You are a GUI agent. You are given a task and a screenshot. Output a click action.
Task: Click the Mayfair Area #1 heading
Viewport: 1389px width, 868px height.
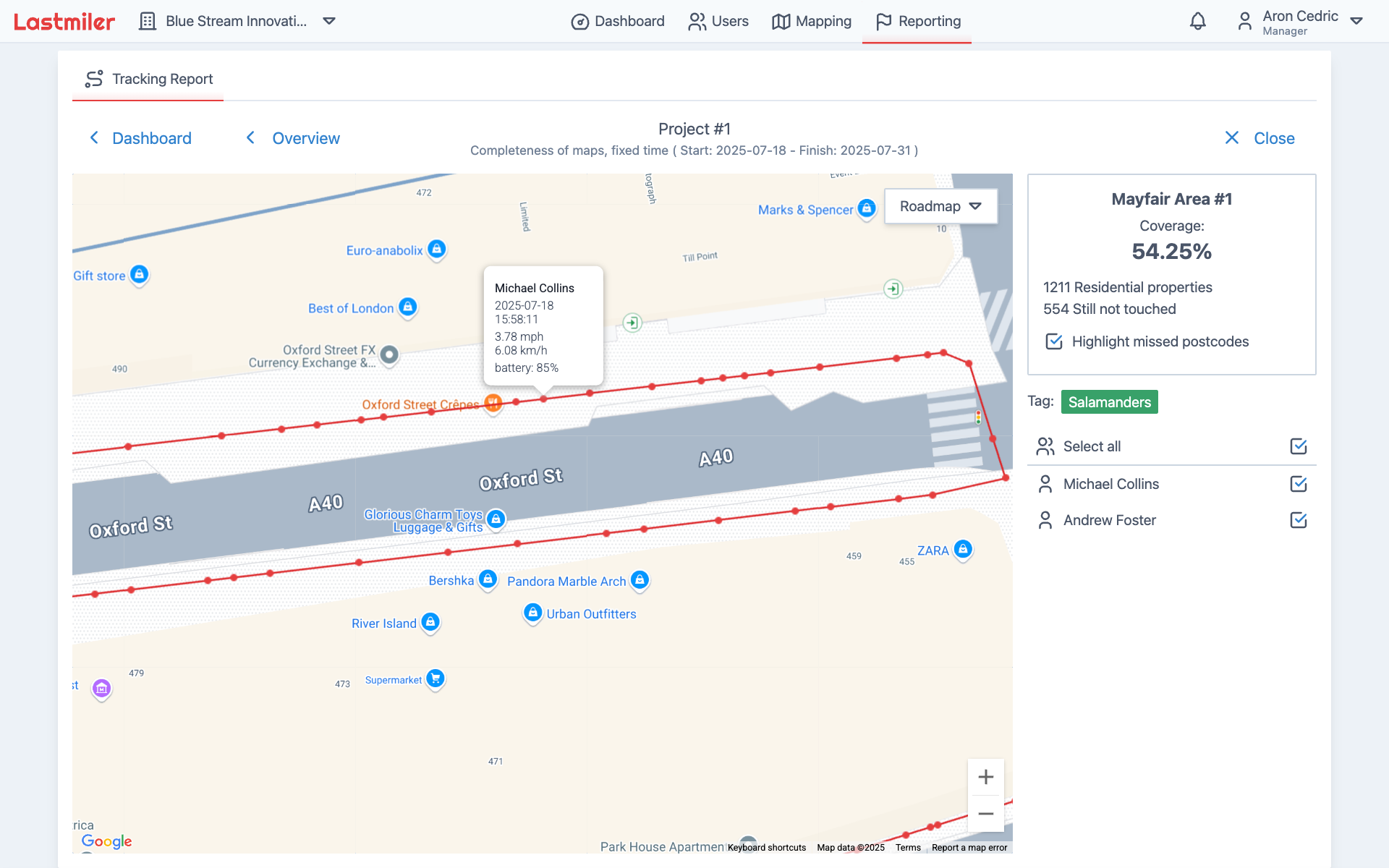tap(1171, 199)
